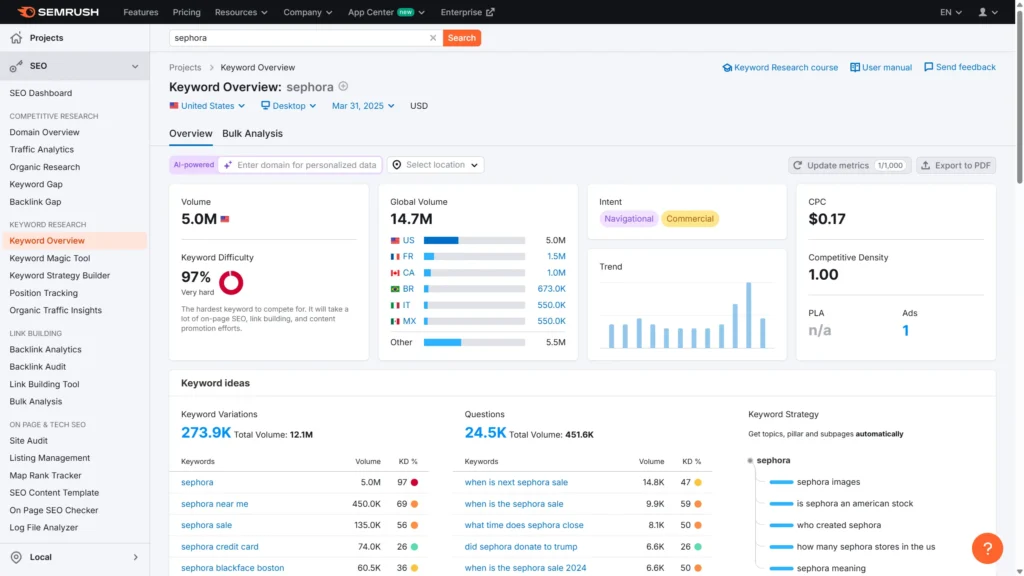Click the Other global volume bar
This screenshot has width=1024, height=576.
(474, 342)
